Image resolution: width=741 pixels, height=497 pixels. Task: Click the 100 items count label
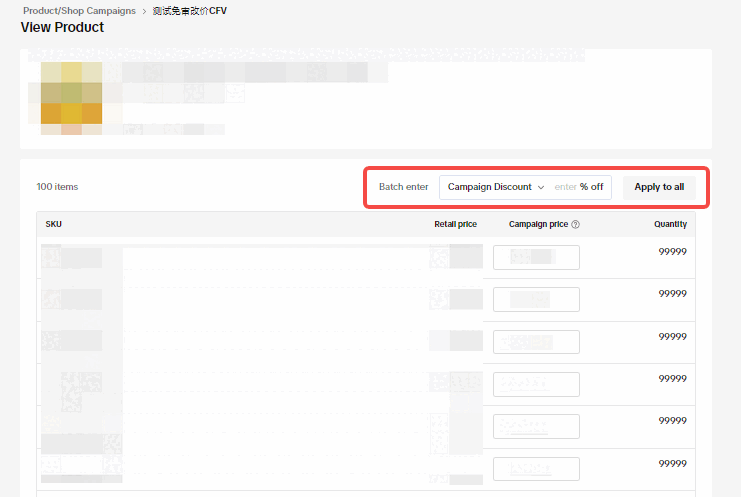[57, 187]
